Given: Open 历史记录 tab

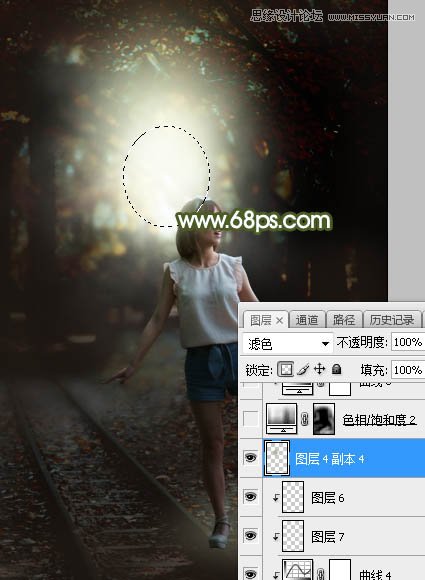Looking at the screenshot, I should pos(392,320).
